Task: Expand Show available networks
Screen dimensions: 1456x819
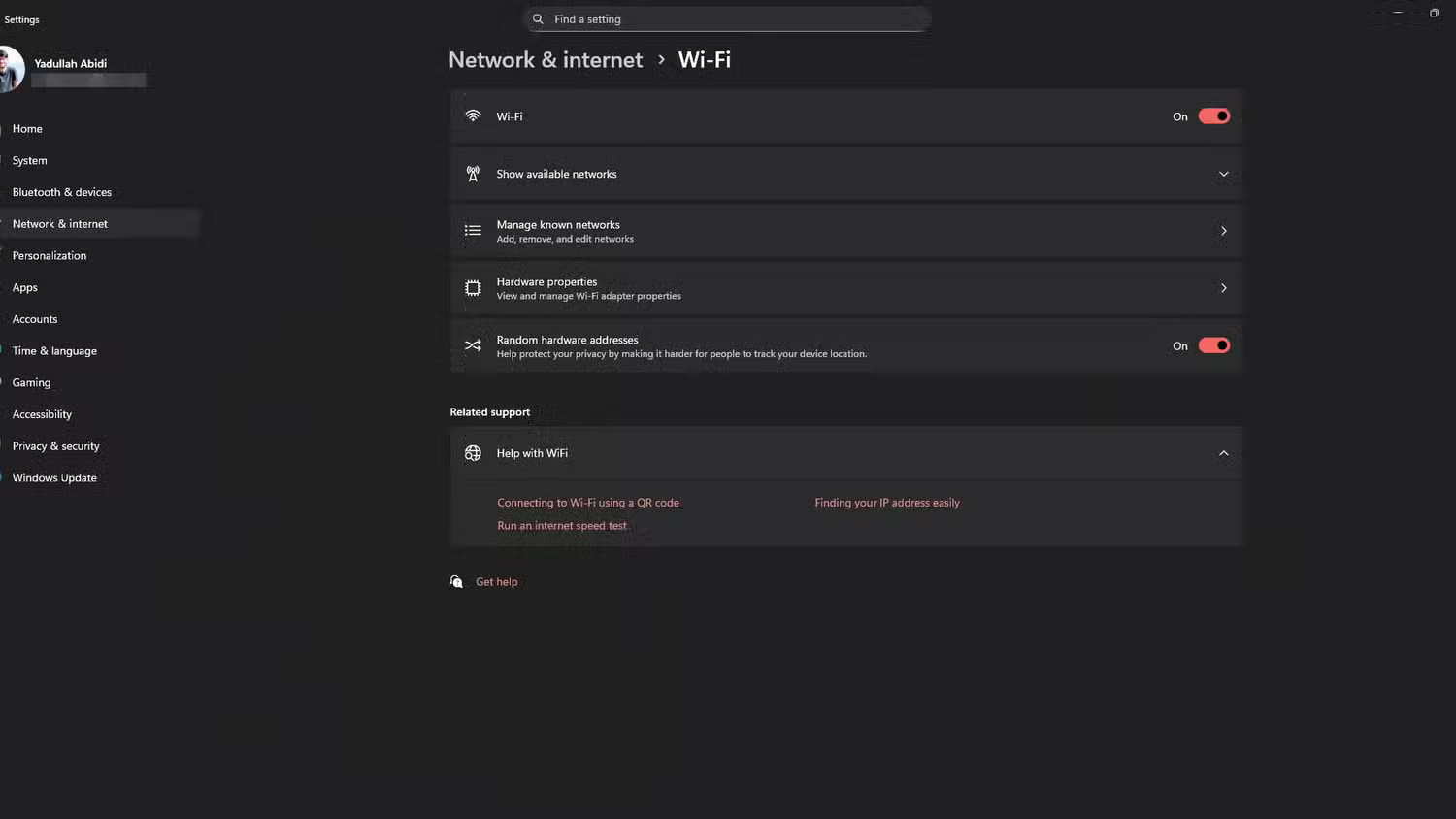Action: click(1224, 174)
